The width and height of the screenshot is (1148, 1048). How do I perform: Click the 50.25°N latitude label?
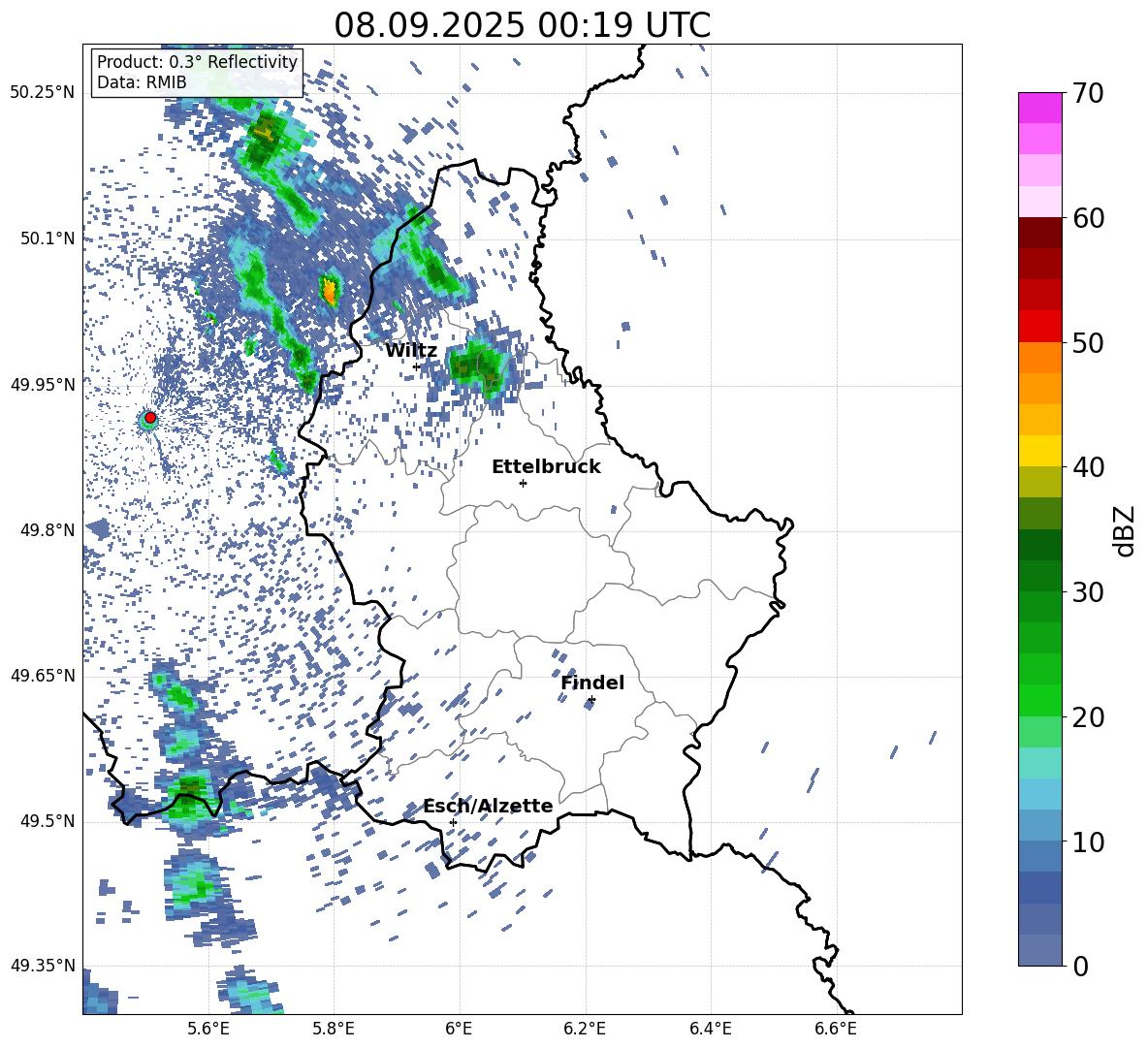(43, 93)
